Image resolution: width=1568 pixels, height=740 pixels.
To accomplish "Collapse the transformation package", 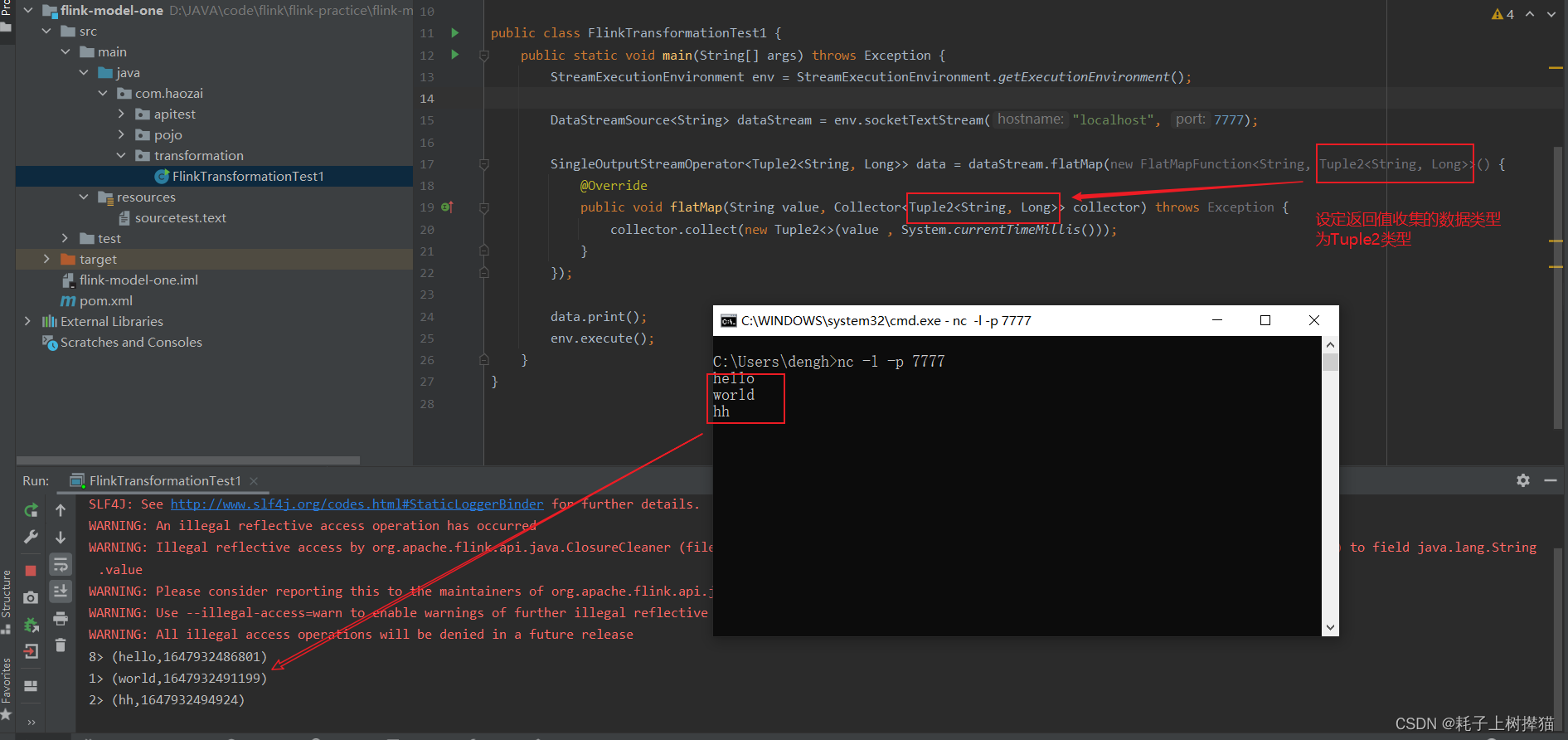I will click(x=122, y=156).
